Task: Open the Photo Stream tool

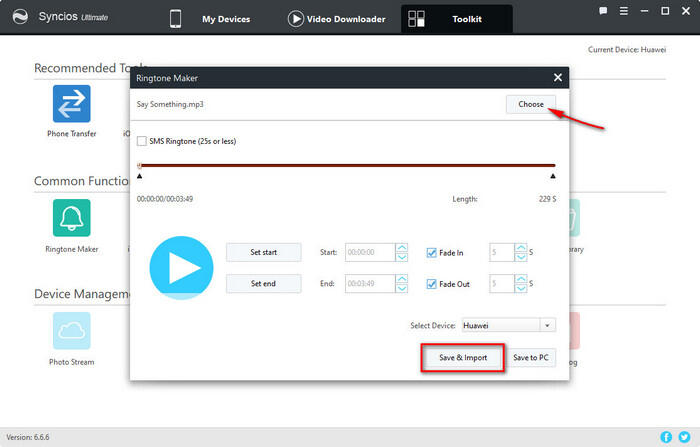Action: click(x=71, y=331)
